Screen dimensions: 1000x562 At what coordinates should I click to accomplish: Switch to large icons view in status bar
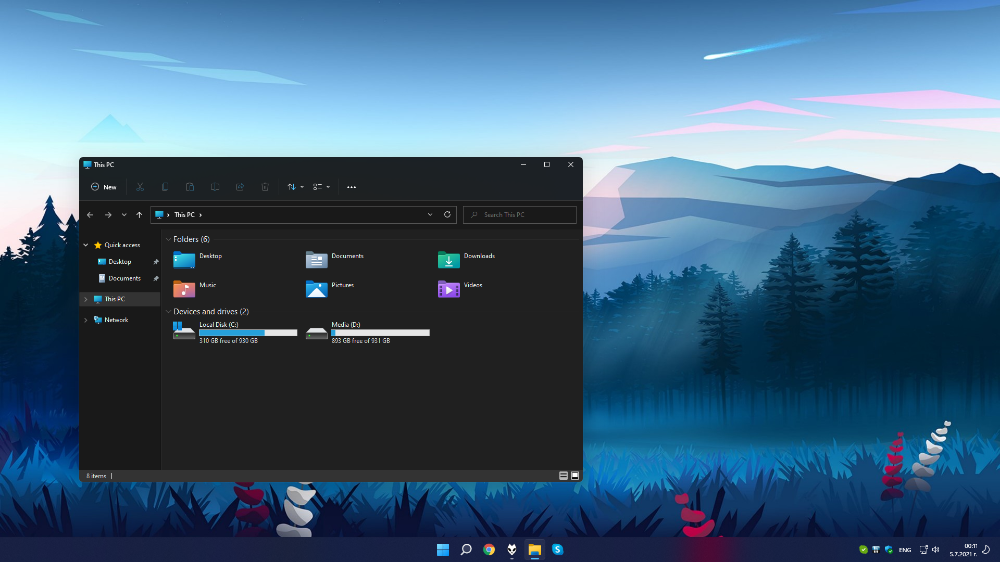(575, 476)
